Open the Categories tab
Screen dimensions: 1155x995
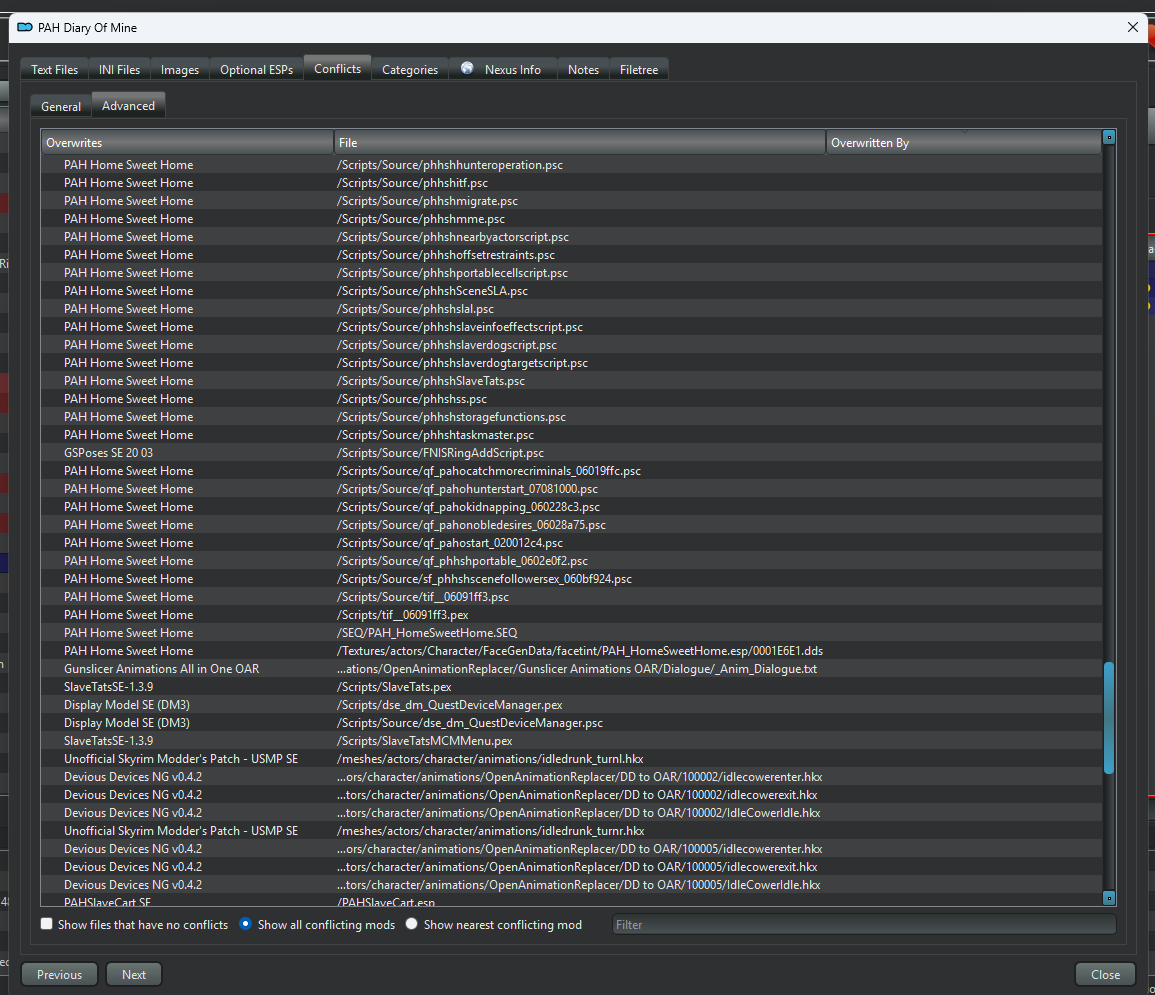point(410,69)
